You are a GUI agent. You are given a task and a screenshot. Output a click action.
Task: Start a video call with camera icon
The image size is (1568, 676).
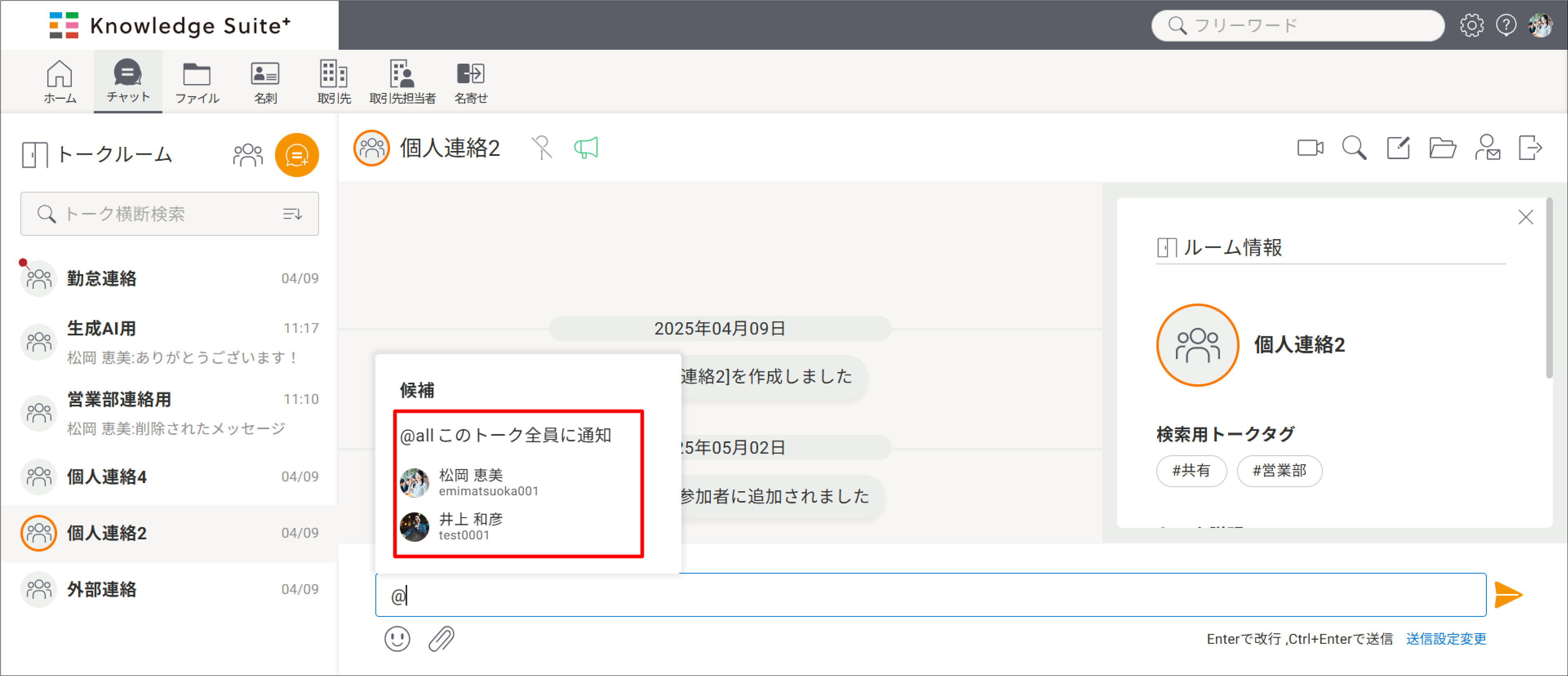pos(1310,148)
